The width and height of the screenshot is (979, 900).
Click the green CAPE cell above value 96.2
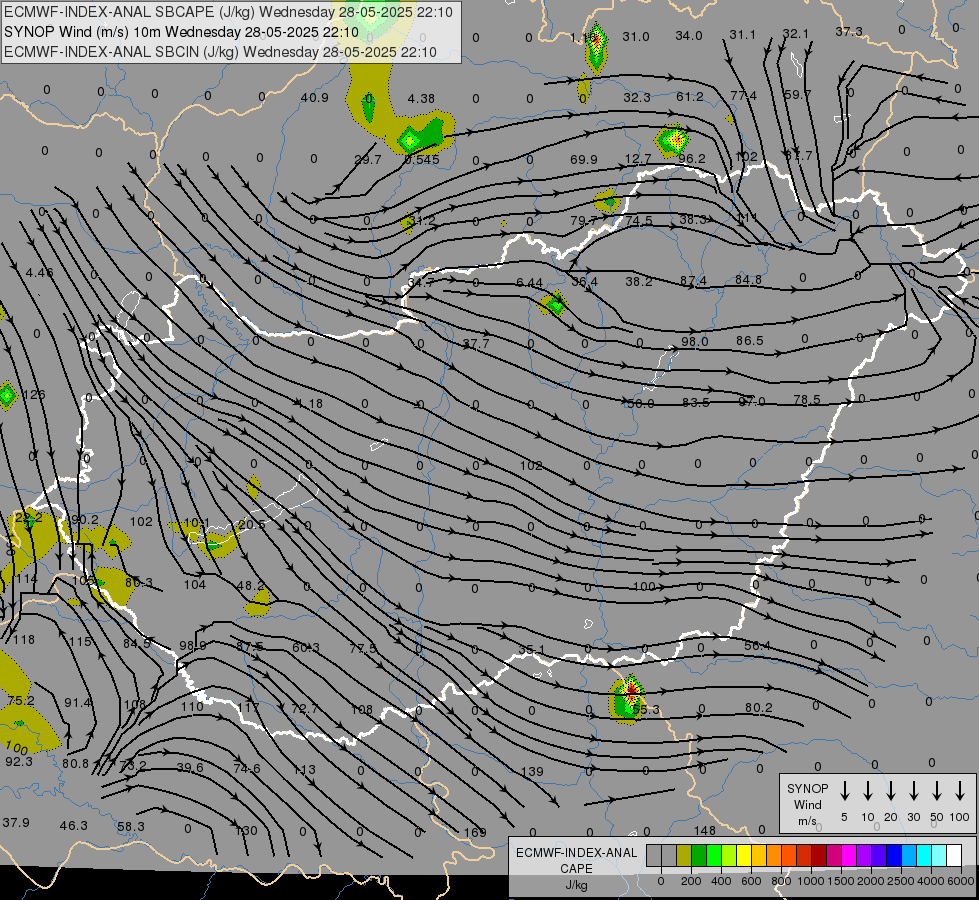click(672, 141)
